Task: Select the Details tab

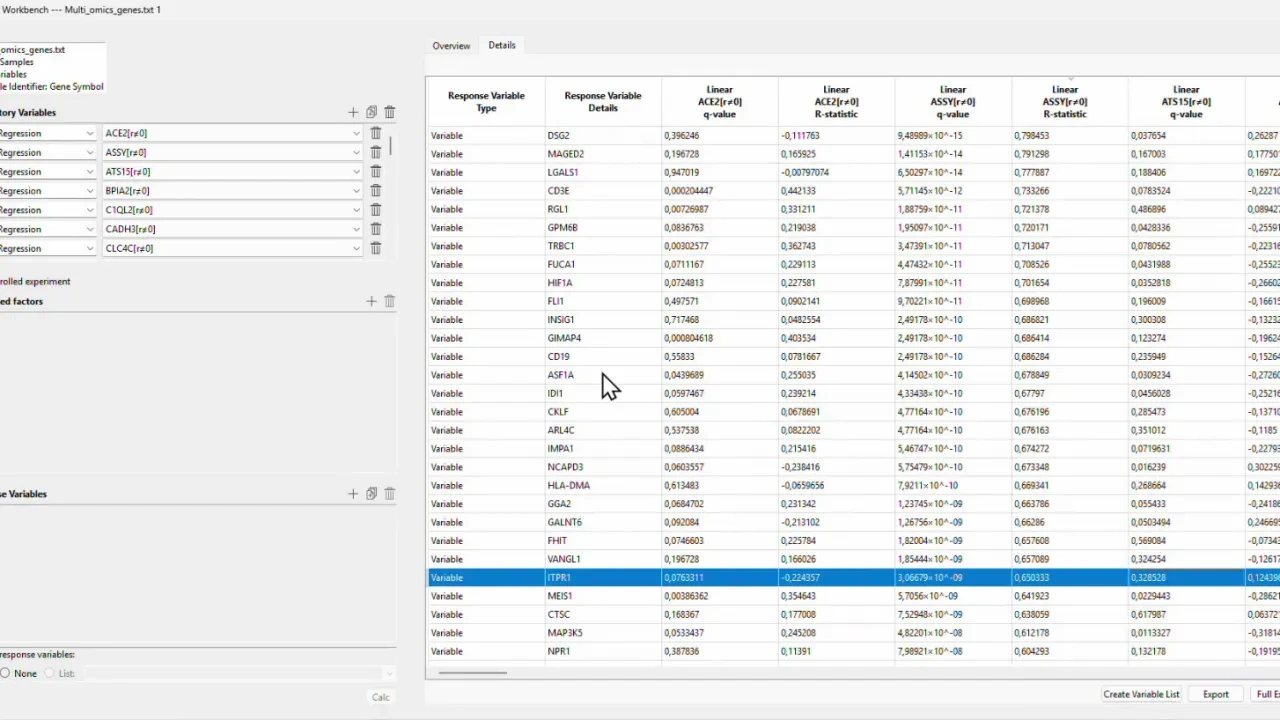Action: (502, 45)
